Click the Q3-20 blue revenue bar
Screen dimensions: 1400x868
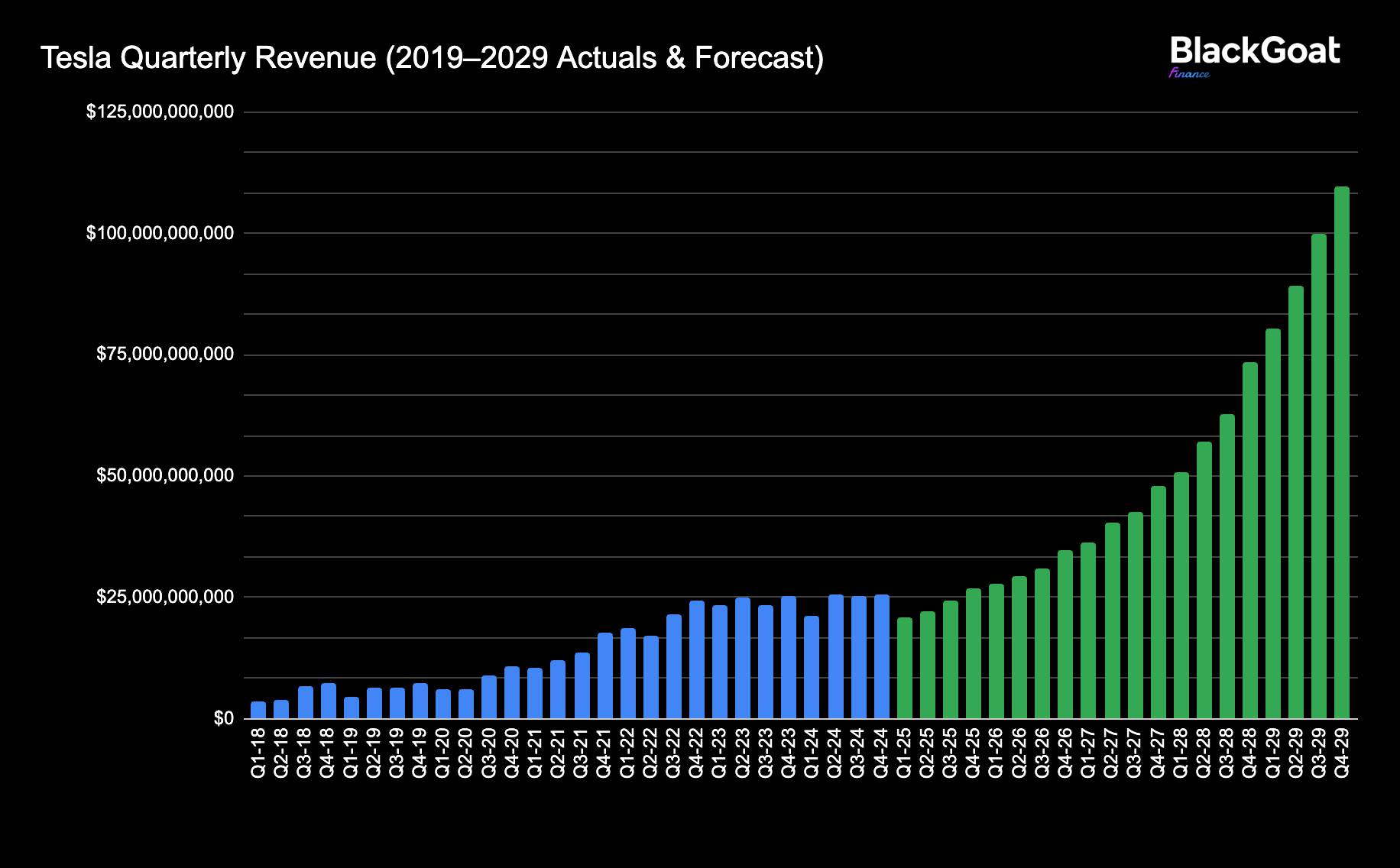(x=489, y=697)
